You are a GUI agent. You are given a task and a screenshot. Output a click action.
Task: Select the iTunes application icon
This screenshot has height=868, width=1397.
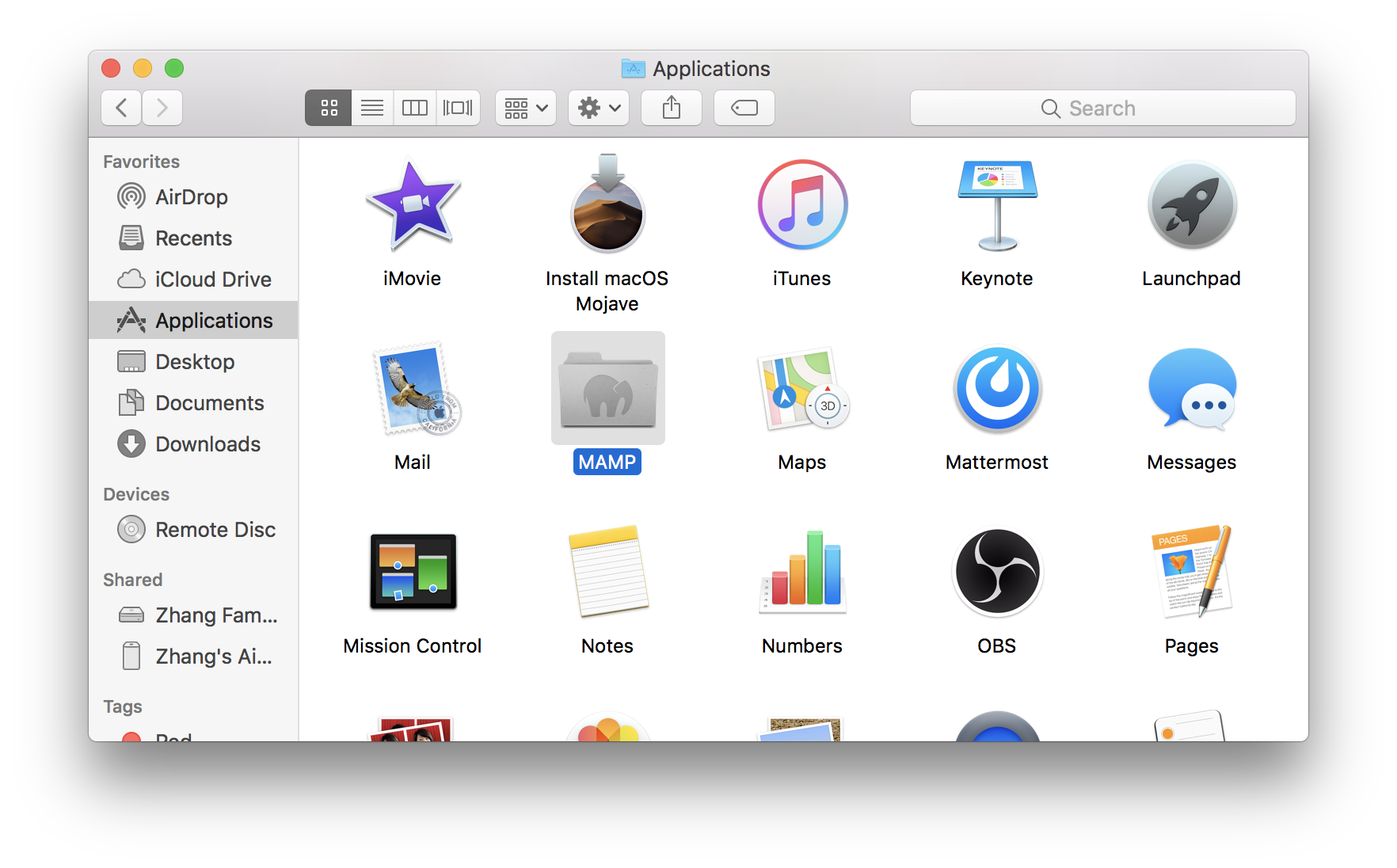(802, 205)
